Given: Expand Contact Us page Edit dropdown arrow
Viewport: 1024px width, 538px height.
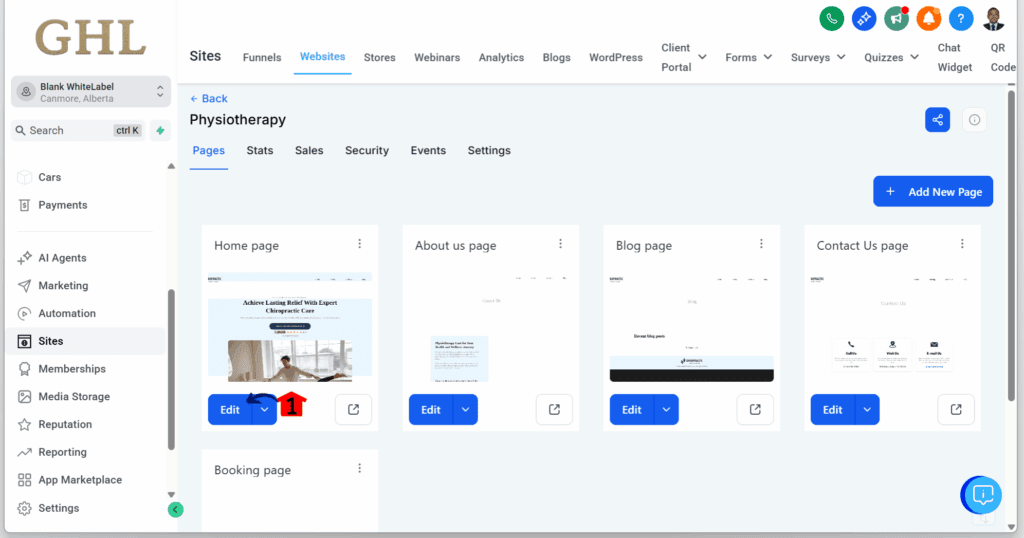Looking at the screenshot, I should pos(867,409).
